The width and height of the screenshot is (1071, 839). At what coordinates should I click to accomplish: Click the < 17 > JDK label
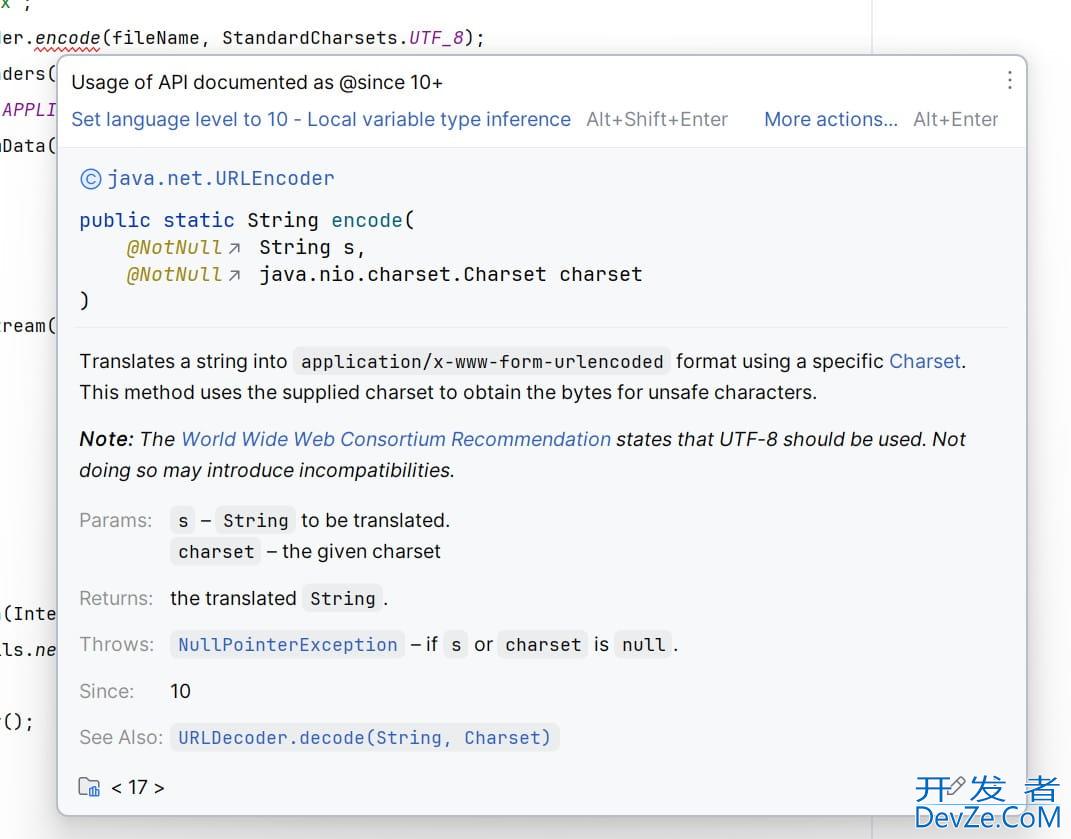(138, 787)
